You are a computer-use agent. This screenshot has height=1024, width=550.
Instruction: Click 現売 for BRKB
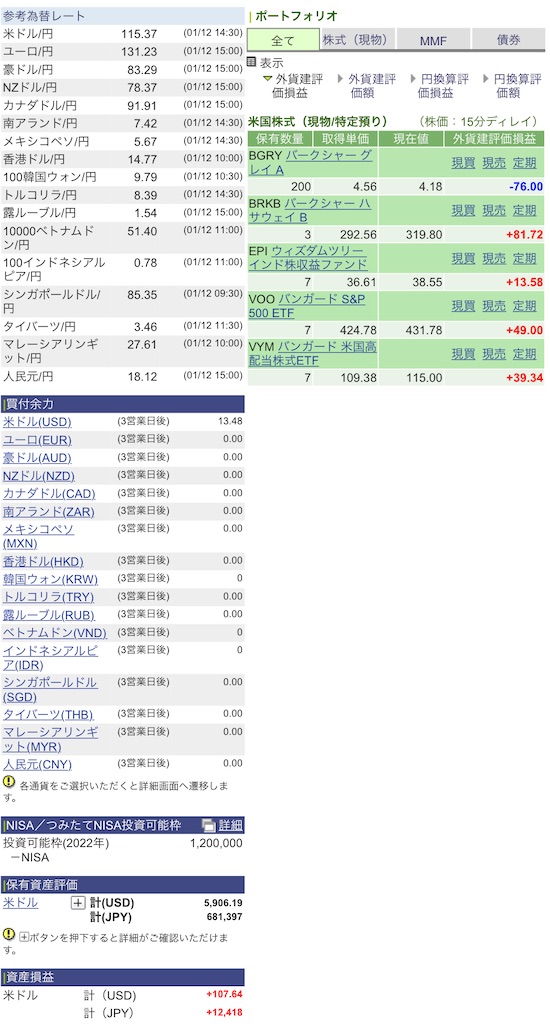point(494,210)
